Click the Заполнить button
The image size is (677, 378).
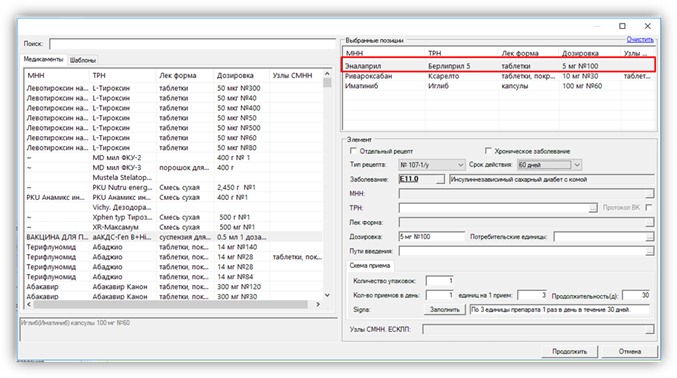tap(444, 310)
